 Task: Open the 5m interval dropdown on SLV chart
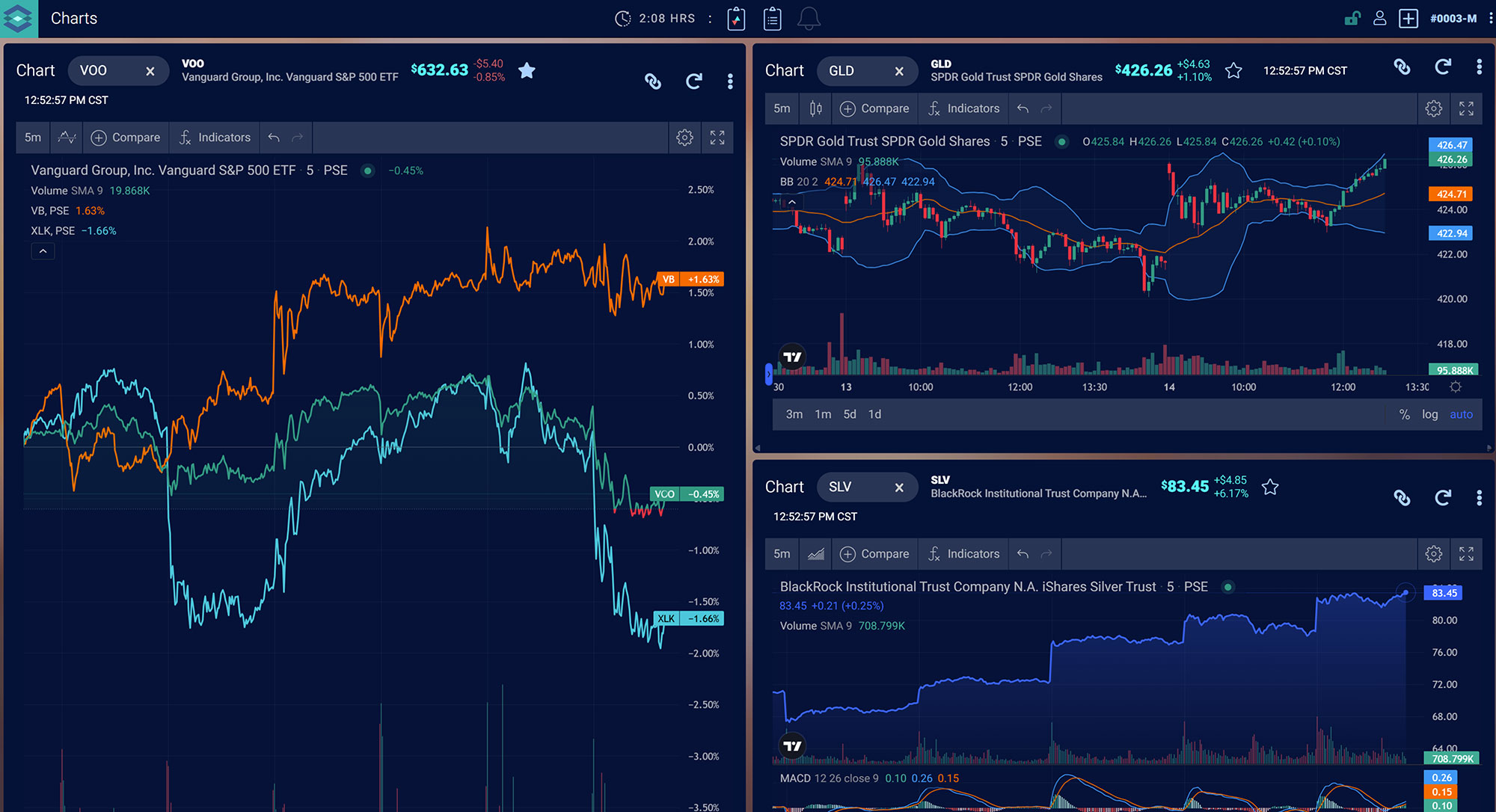782,554
